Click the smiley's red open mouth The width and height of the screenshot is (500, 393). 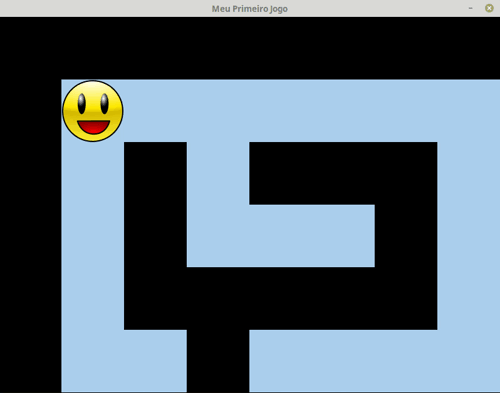pos(93,127)
